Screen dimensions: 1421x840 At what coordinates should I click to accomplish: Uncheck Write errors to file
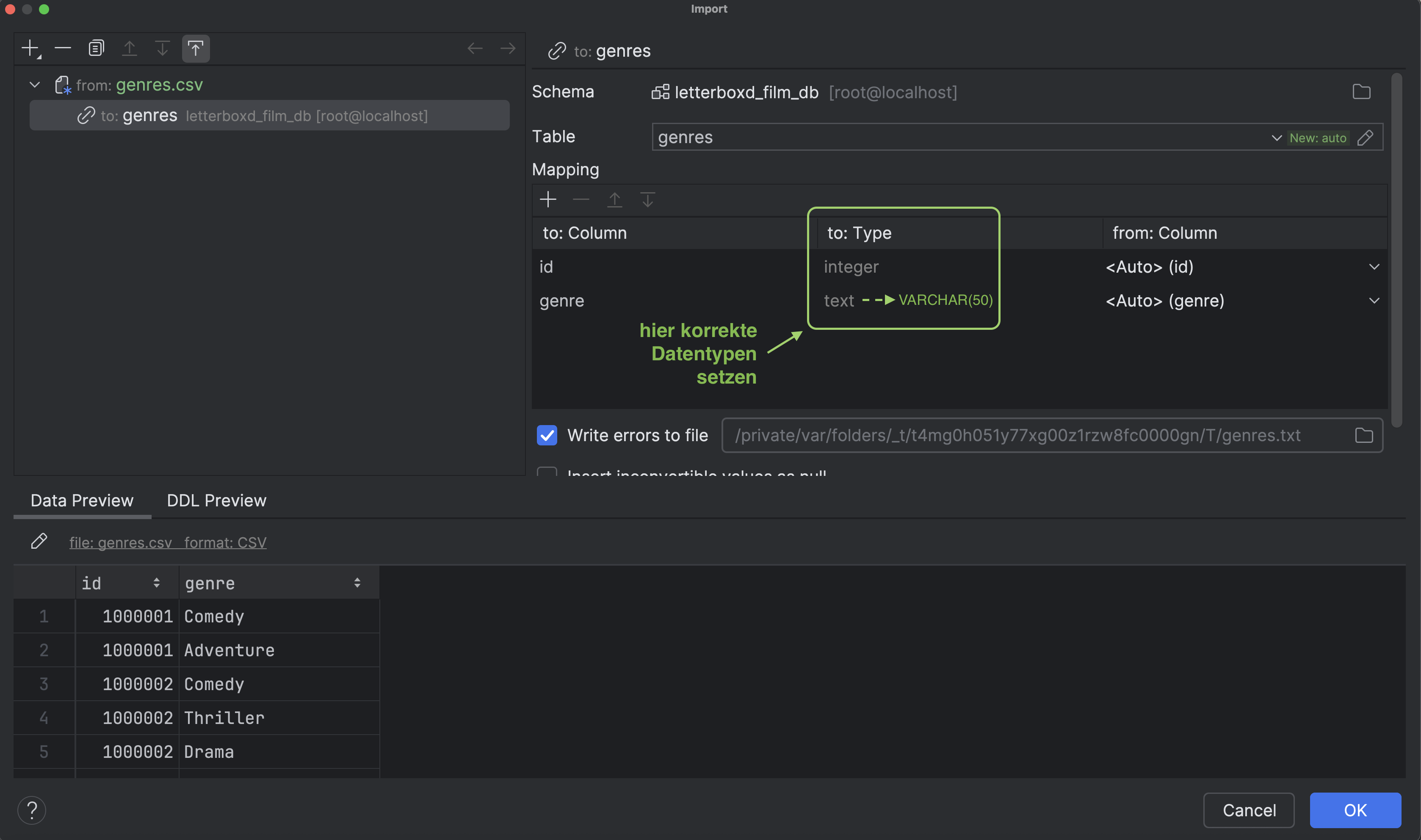click(x=547, y=435)
